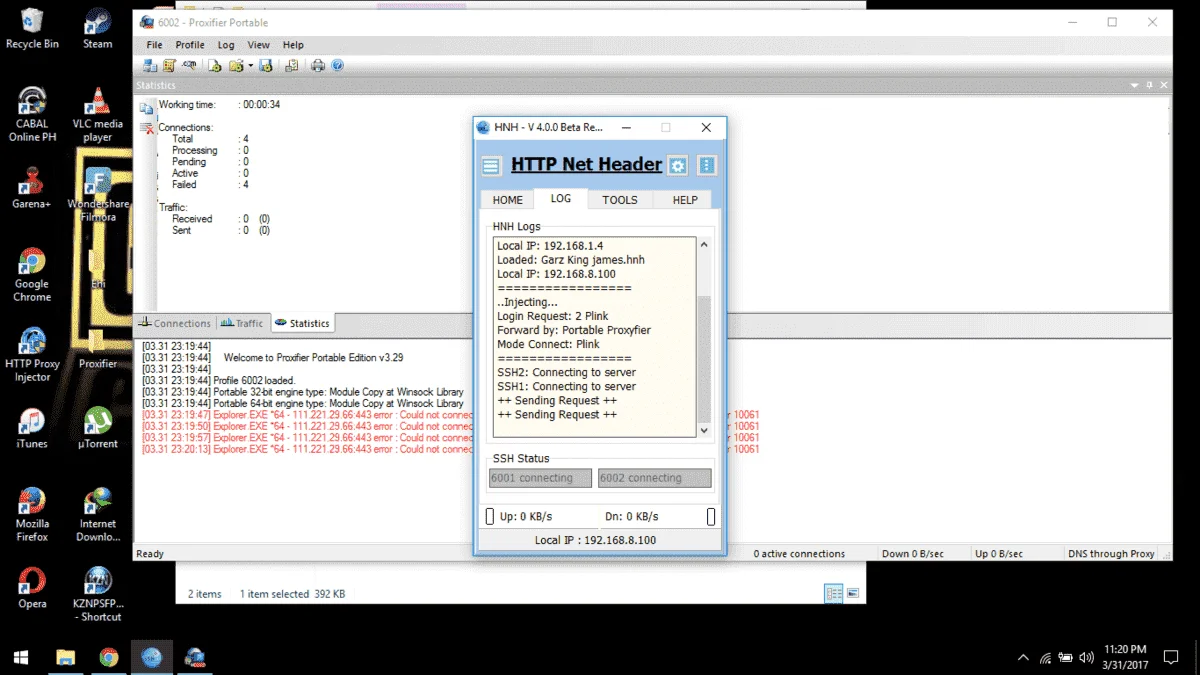Image resolution: width=1200 pixels, height=675 pixels.
Task: Click the red X clear statistics icon
Action: [146, 128]
